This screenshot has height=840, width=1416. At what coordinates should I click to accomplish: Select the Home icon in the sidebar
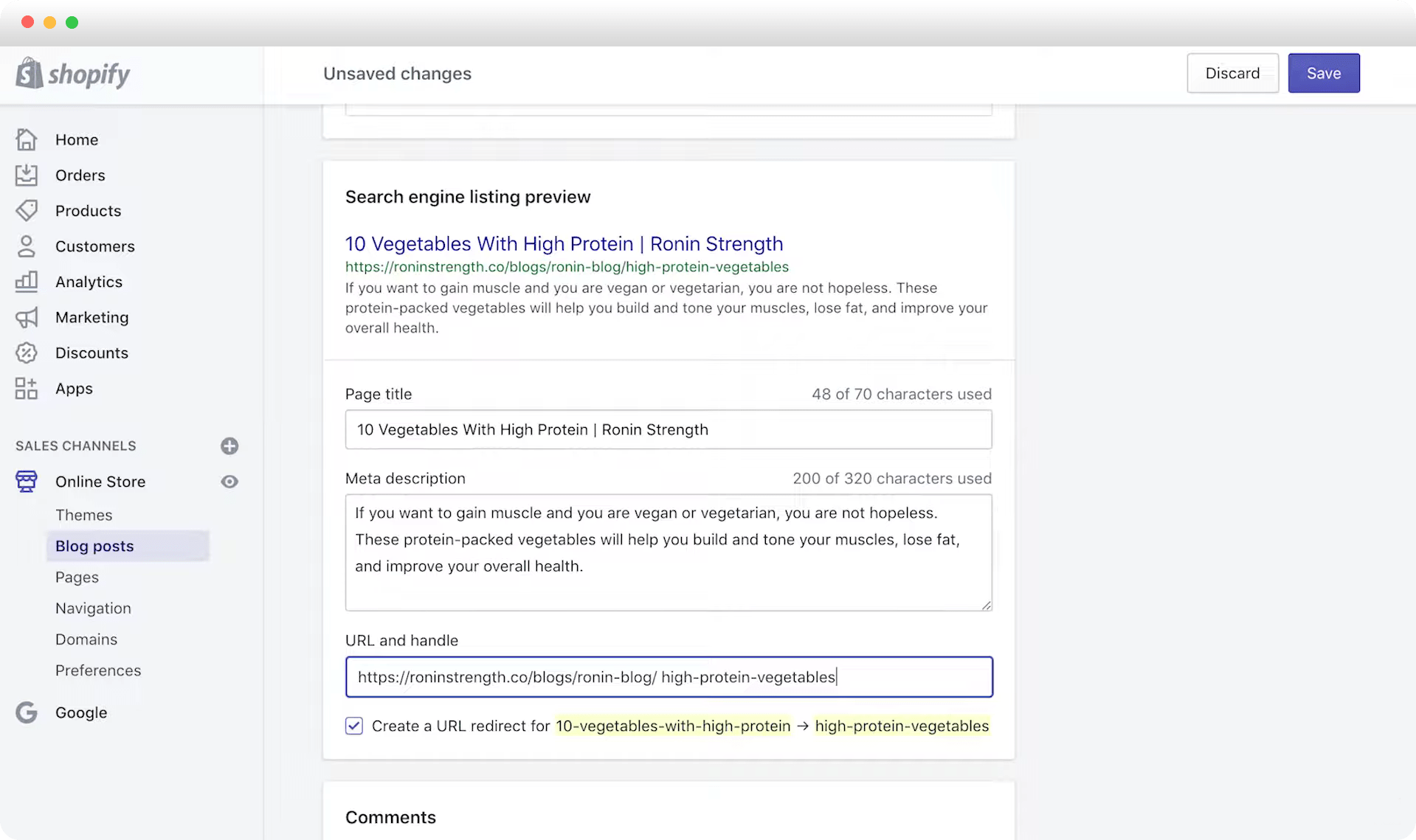tap(27, 139)
